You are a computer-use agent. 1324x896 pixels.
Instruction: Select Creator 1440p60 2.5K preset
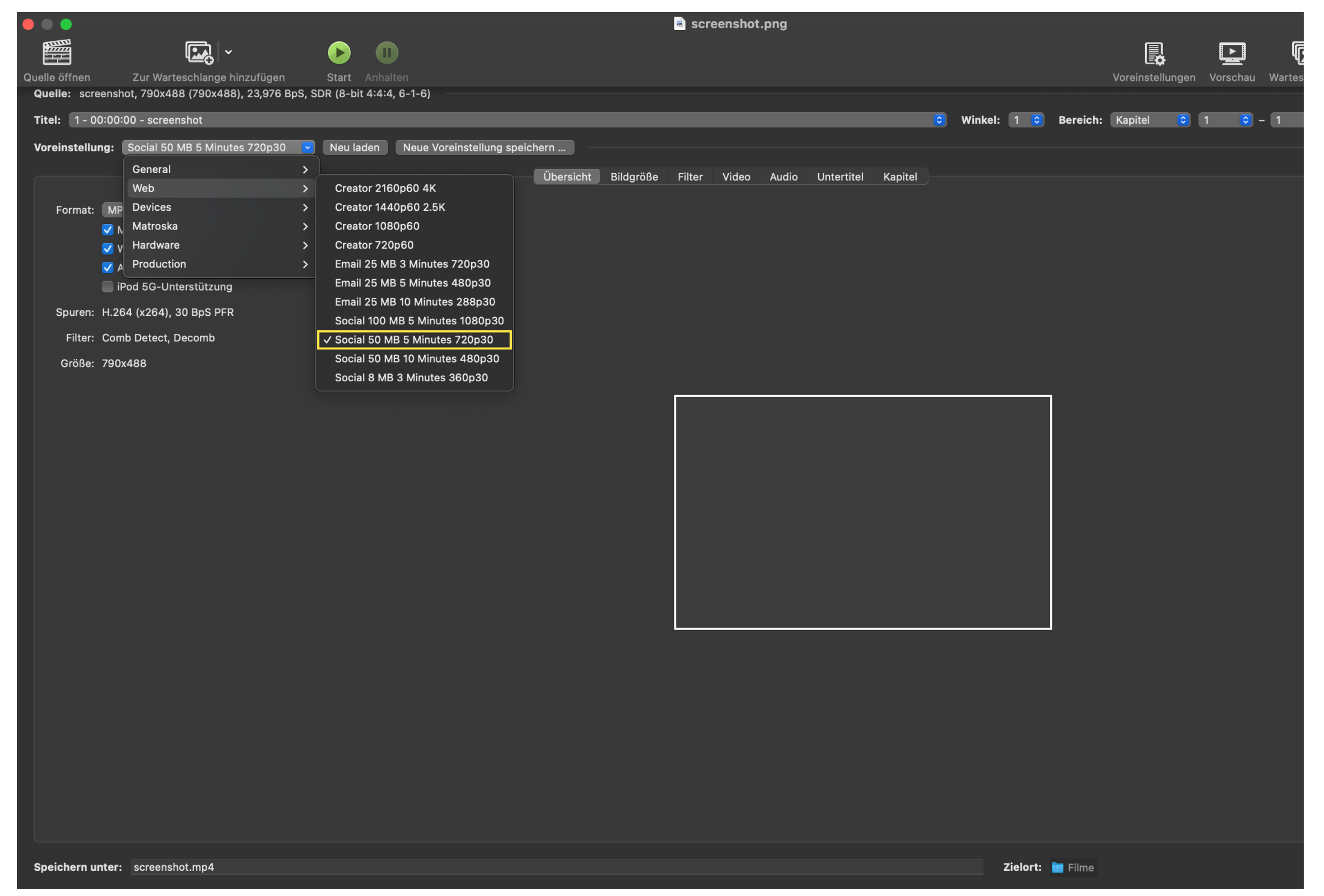click(x=415, y=207)
